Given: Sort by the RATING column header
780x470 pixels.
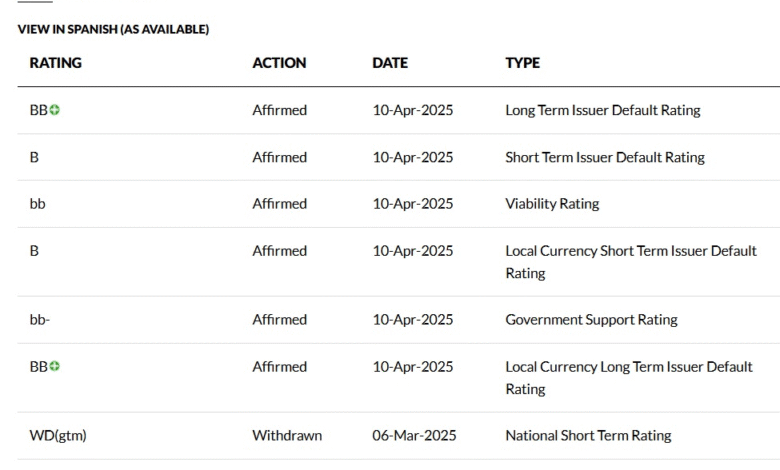Looking at the screenshot, I should [x=56, y=63].
